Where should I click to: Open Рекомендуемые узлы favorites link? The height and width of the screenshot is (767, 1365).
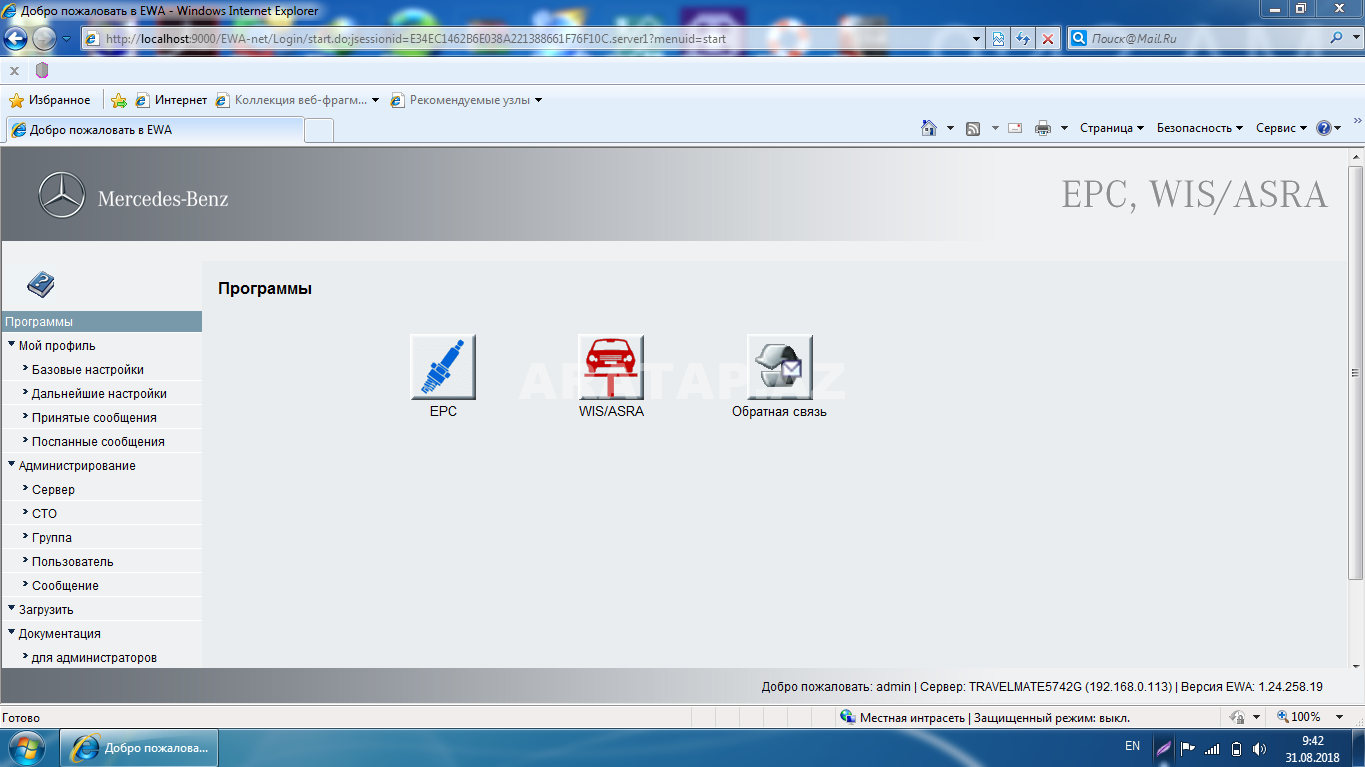pyautogui.click(x=466, y=100)
